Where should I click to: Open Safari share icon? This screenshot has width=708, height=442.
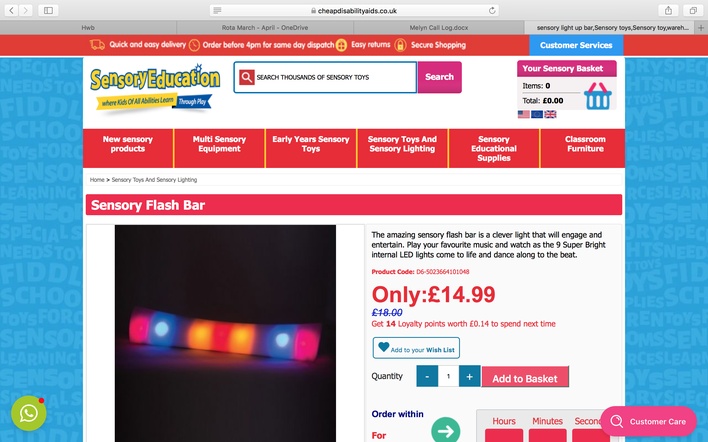click(668, 10)
